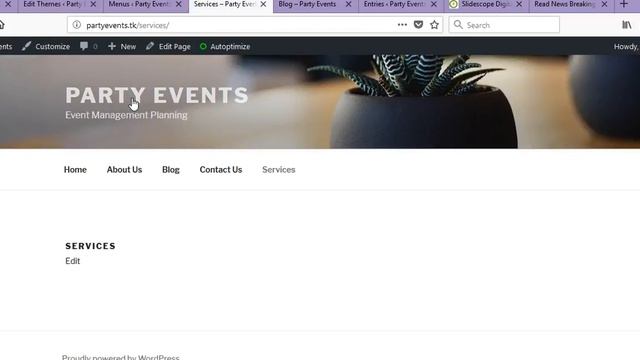Open About Us navigation link
Viewport: 640px width, 360px height.
coord(124,169)
